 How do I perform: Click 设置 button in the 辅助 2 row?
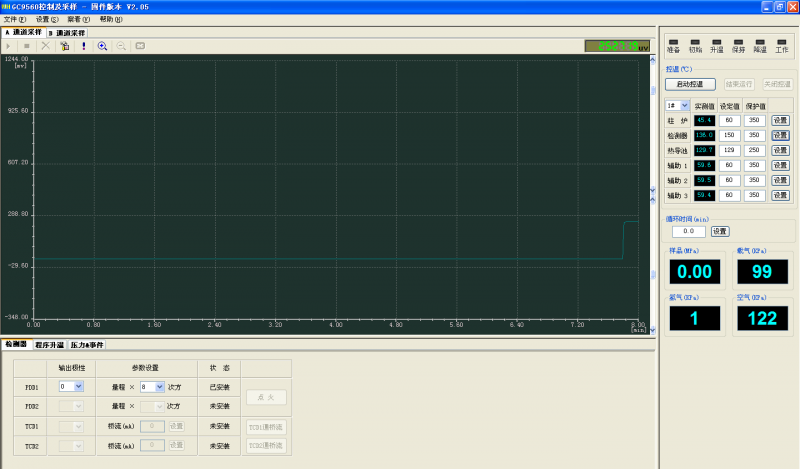tap(780, 180)
